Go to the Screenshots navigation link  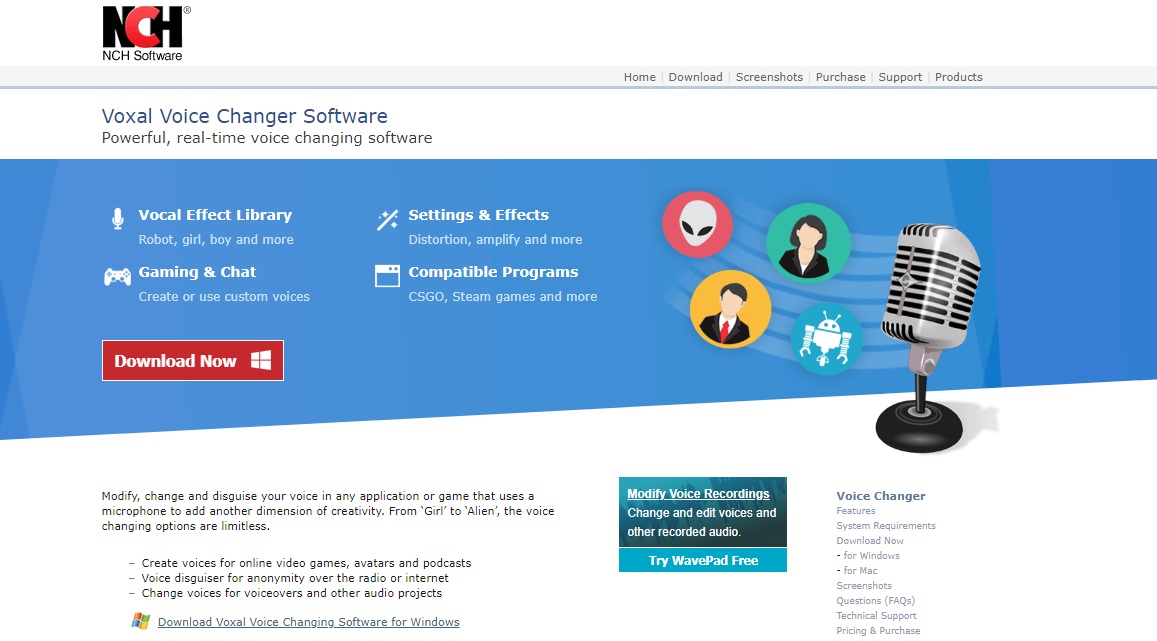(x=769, y=77)
